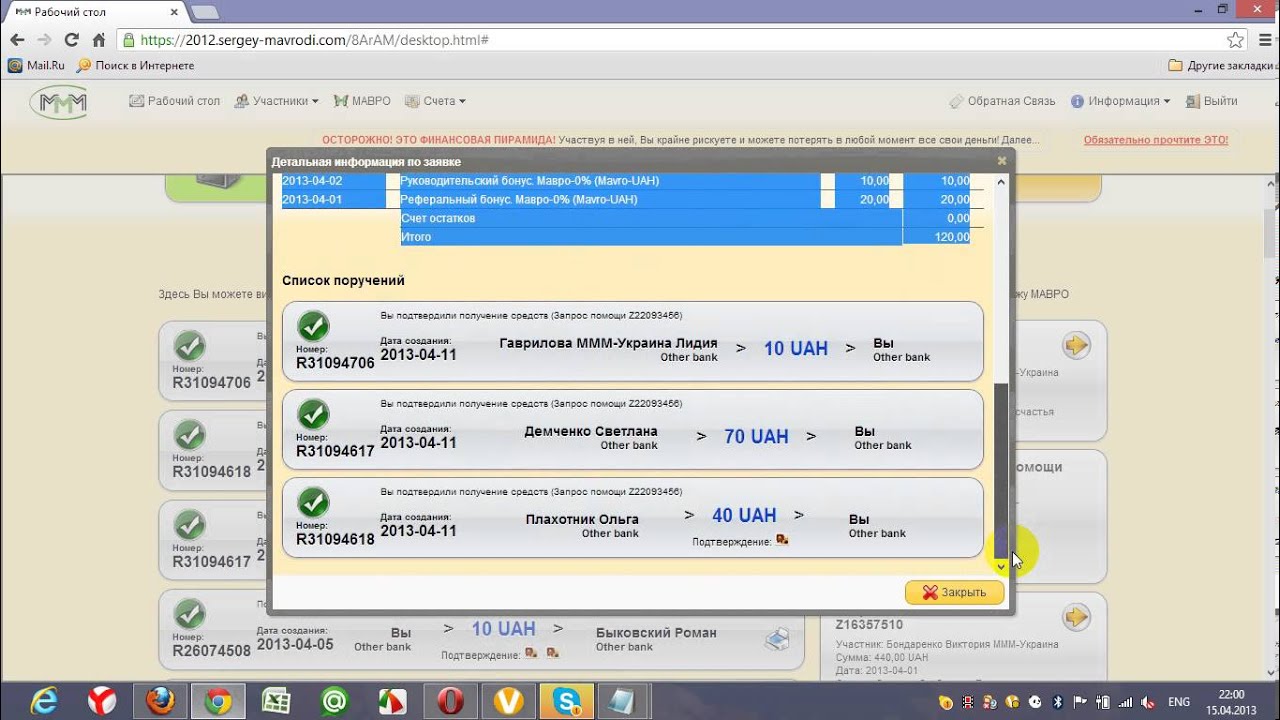Open the Chrome menu button
The width and height of the screenshot is (1280, 720).
tap(1263, 40)
